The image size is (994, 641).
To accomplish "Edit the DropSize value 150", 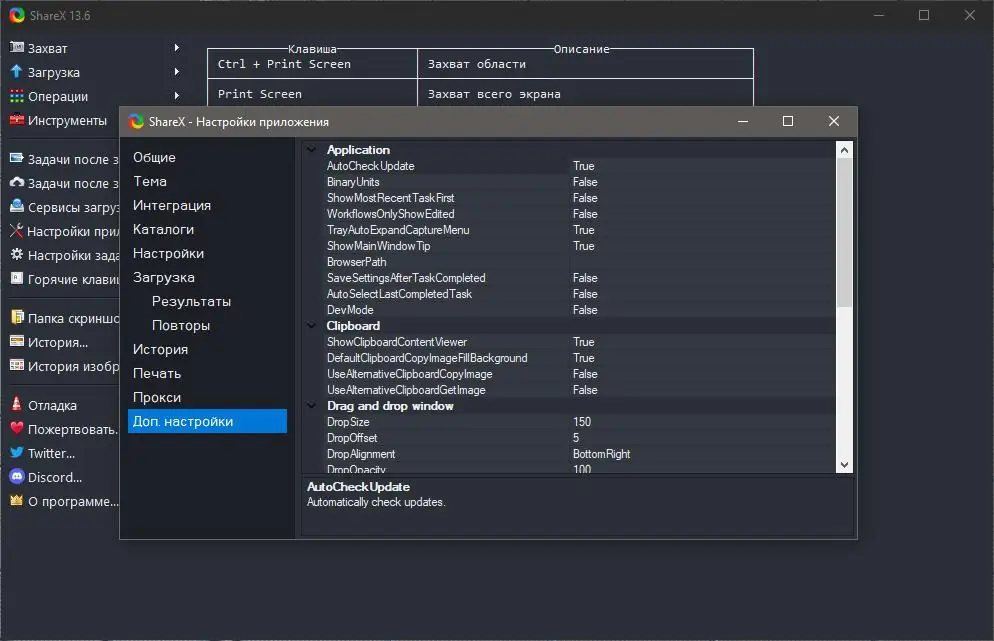I will [x=702, y=422].
